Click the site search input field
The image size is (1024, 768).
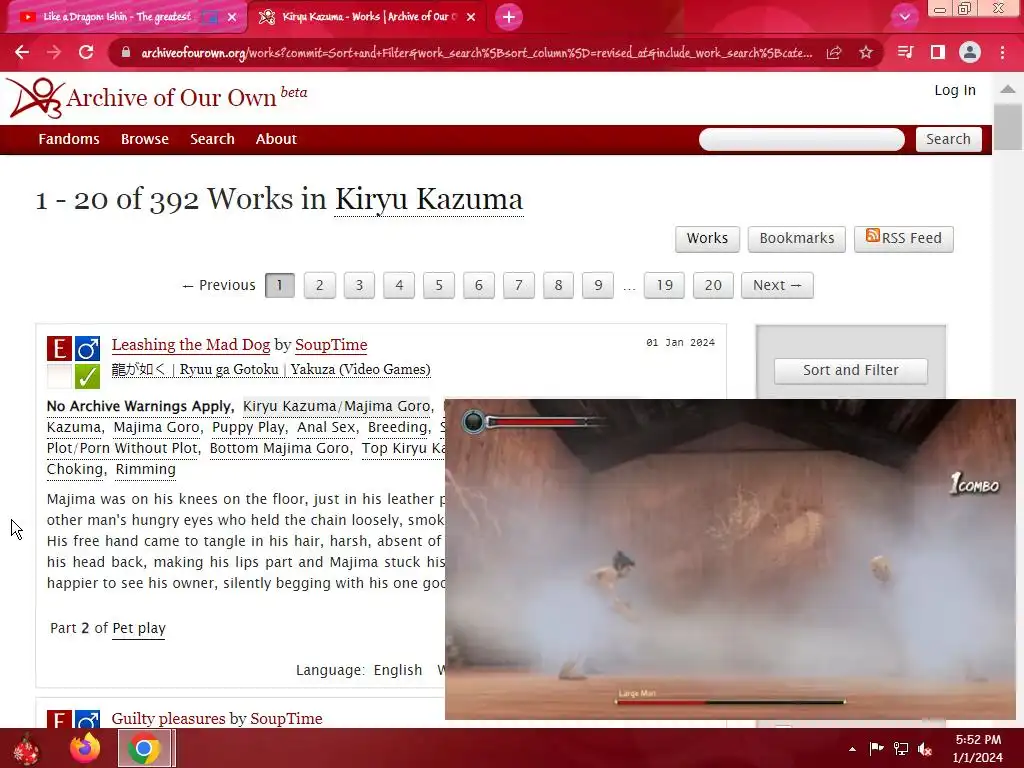point(801,139)
